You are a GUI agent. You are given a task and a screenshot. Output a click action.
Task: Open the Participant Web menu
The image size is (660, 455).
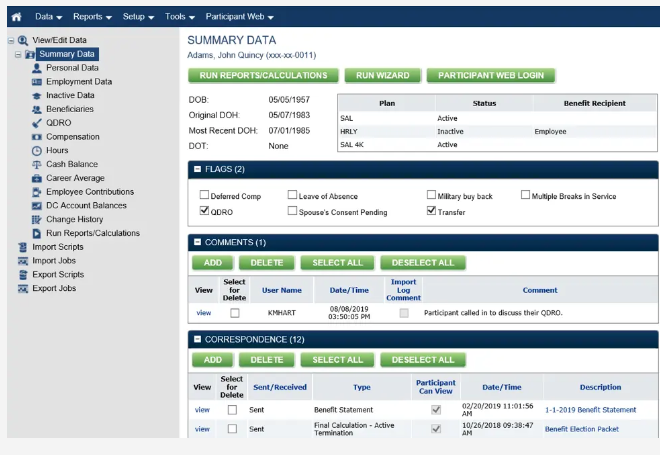pyautogui.click(x=238, y=17)
